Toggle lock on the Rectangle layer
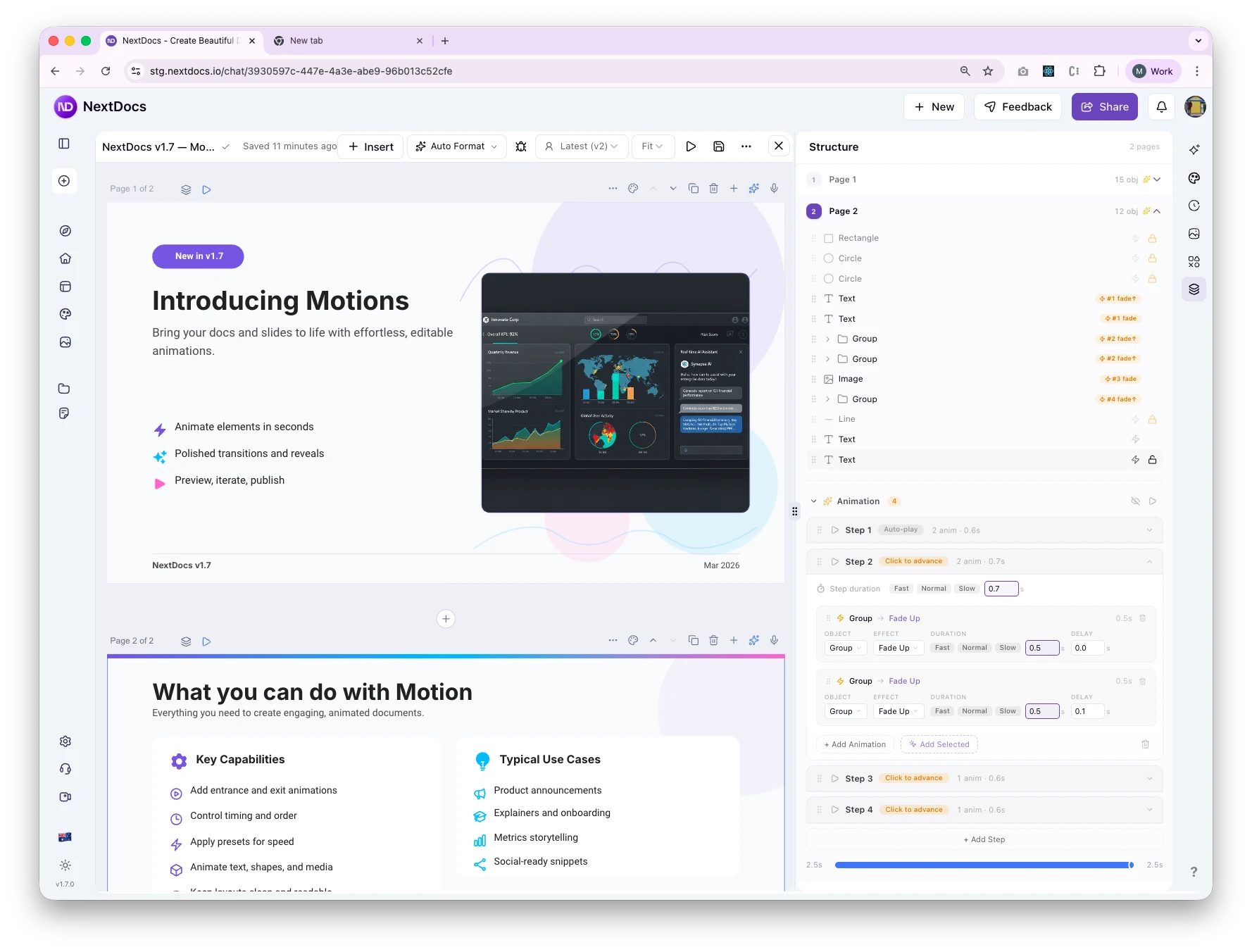This screenshot has height=952, width=1252. pyautogui.click(x=1153, y=239)
